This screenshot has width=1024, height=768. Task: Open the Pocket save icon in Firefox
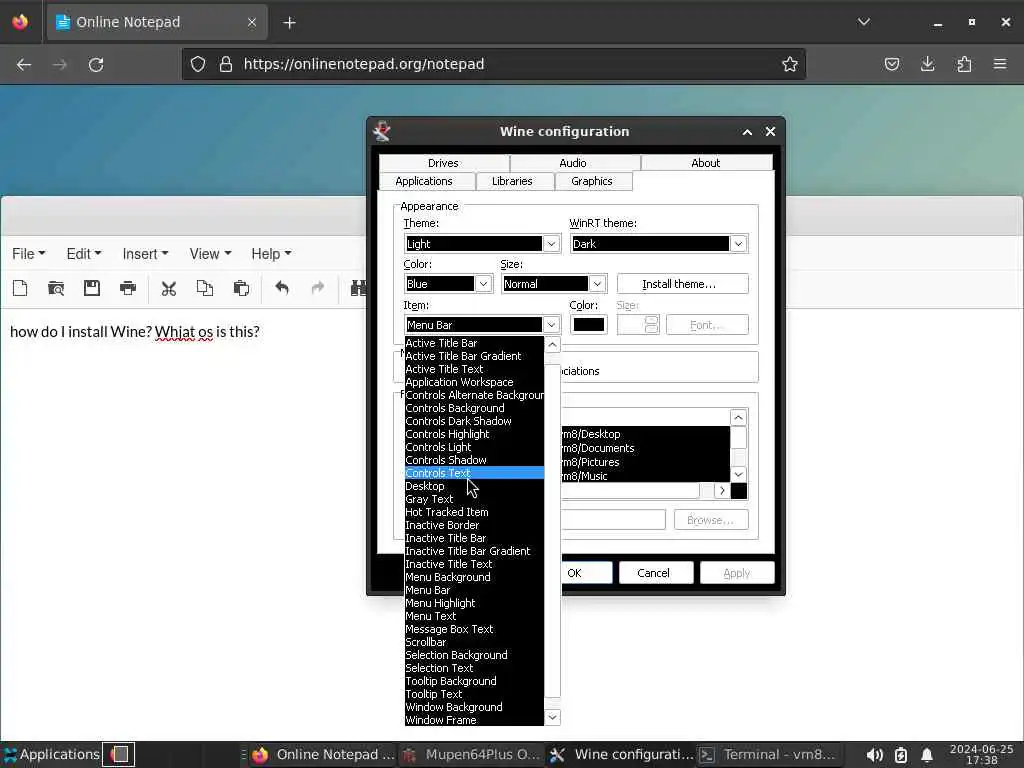[x=891, y=64]
